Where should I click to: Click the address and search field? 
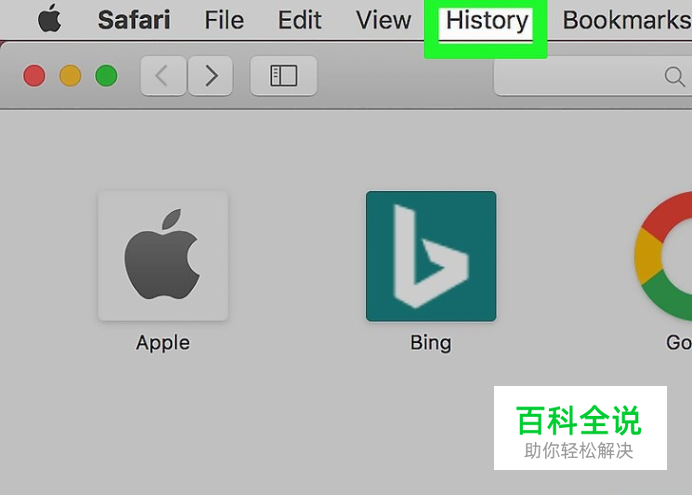coord(593,76)
